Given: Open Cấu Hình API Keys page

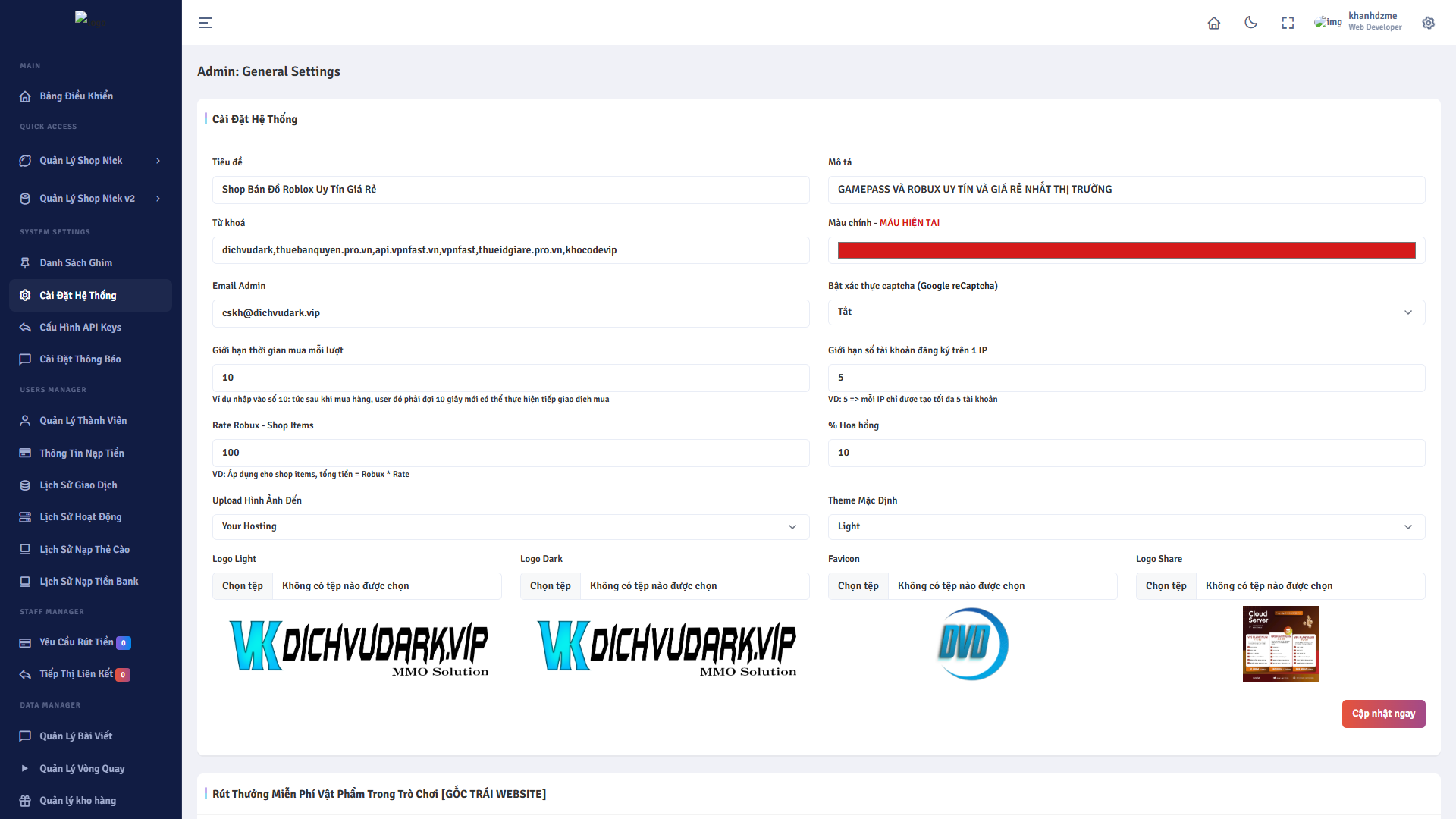Looking at the screenshot, I should coord(80,328).
